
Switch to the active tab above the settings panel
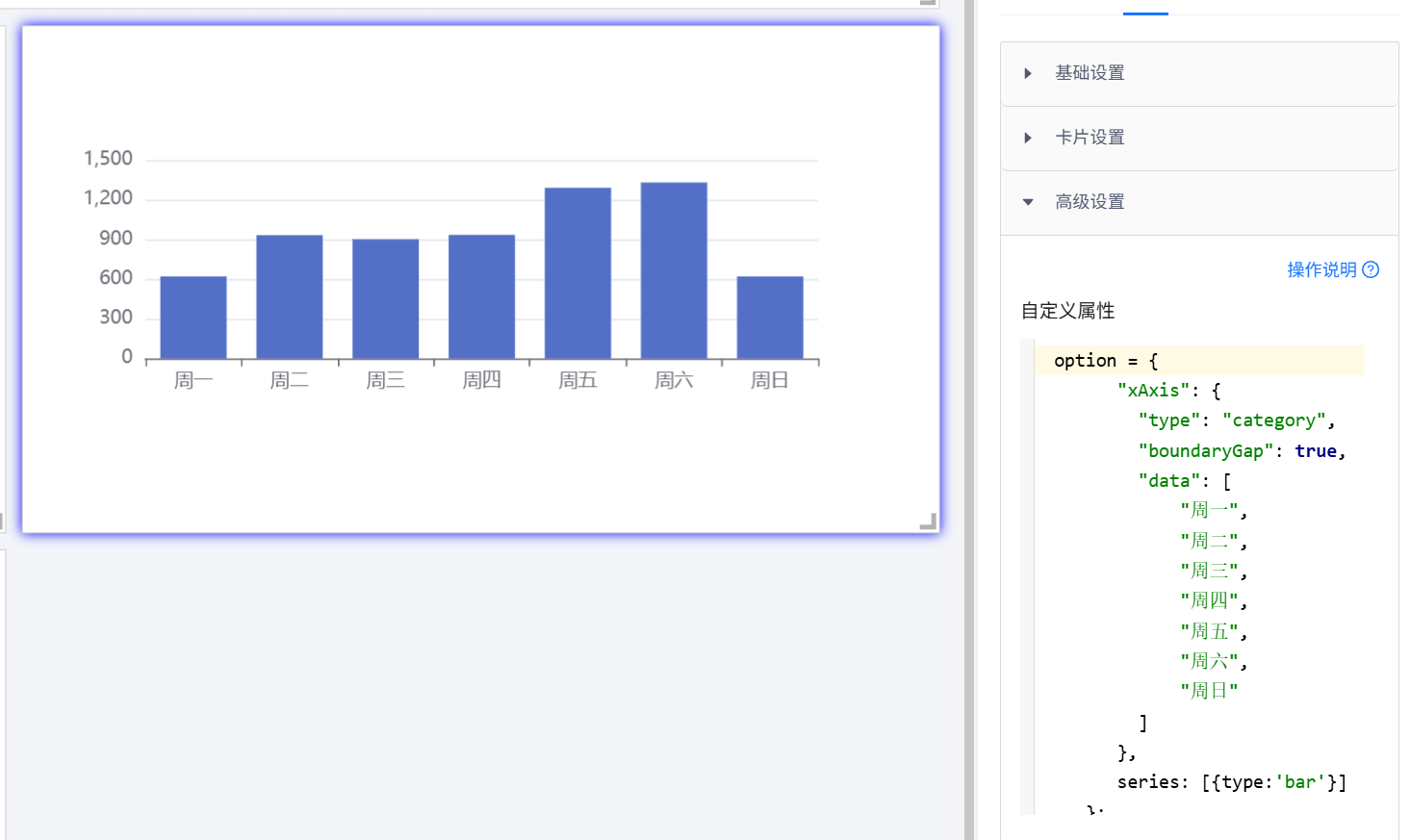click(x=1145, y=8)
